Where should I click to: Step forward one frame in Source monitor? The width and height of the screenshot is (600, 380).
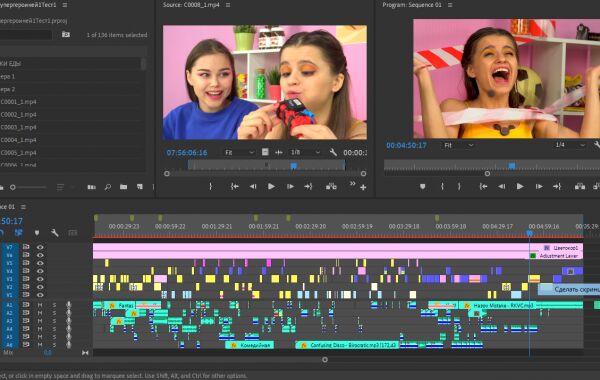pos(290,186)
